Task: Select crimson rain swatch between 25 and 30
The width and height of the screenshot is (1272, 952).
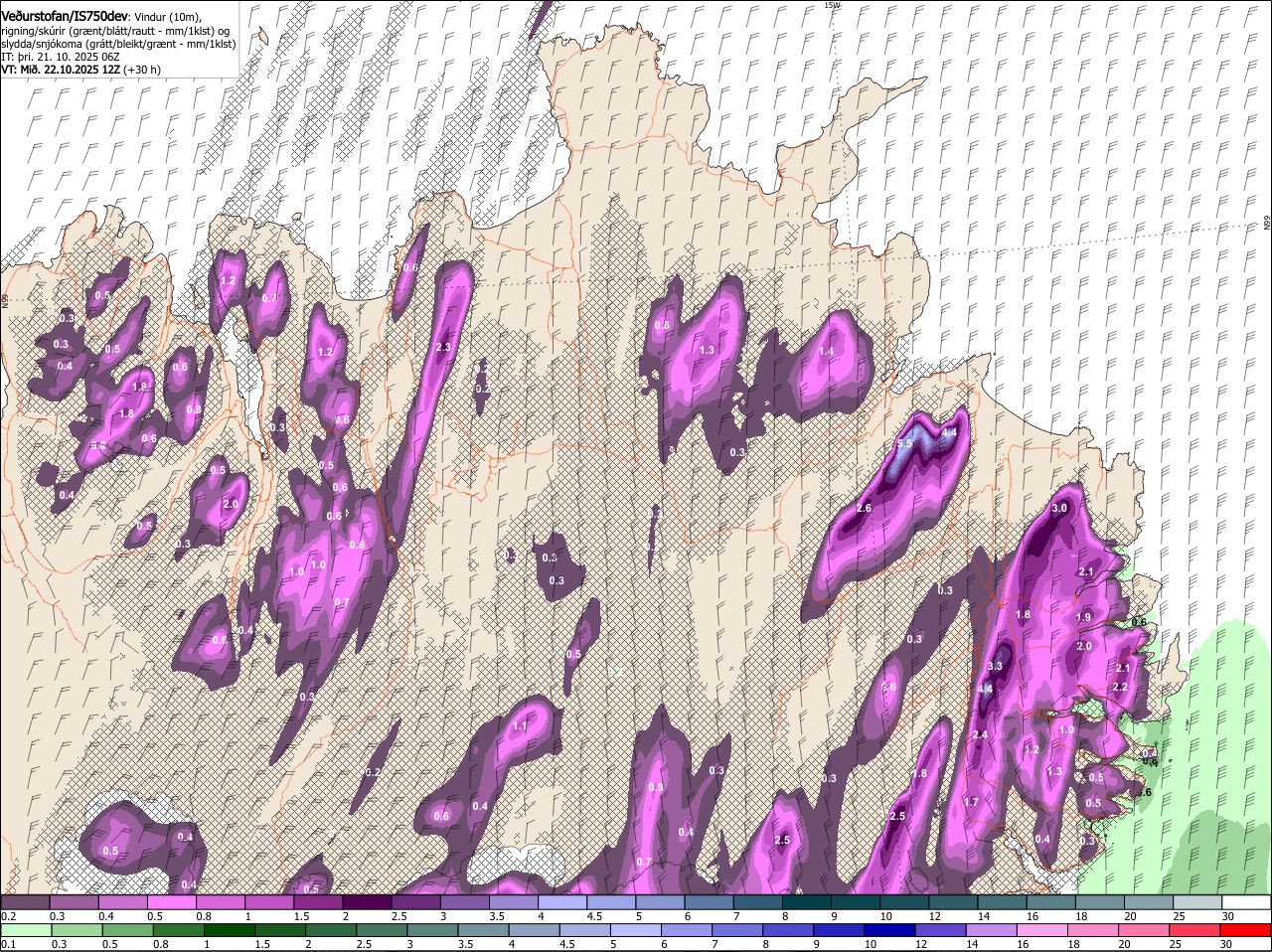Action: (x=1193, y=930)
